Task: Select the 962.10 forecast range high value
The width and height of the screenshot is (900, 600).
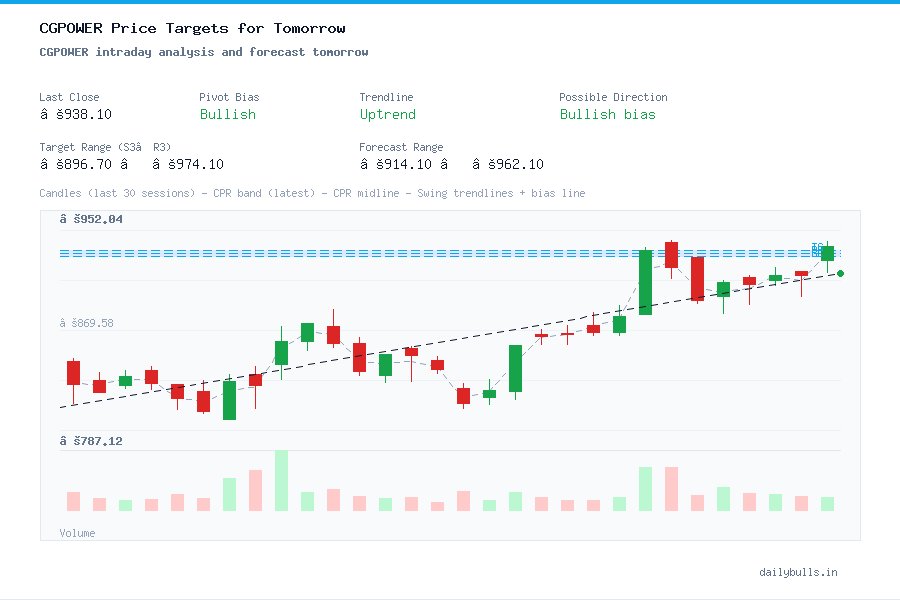Action: coord(508,164)
